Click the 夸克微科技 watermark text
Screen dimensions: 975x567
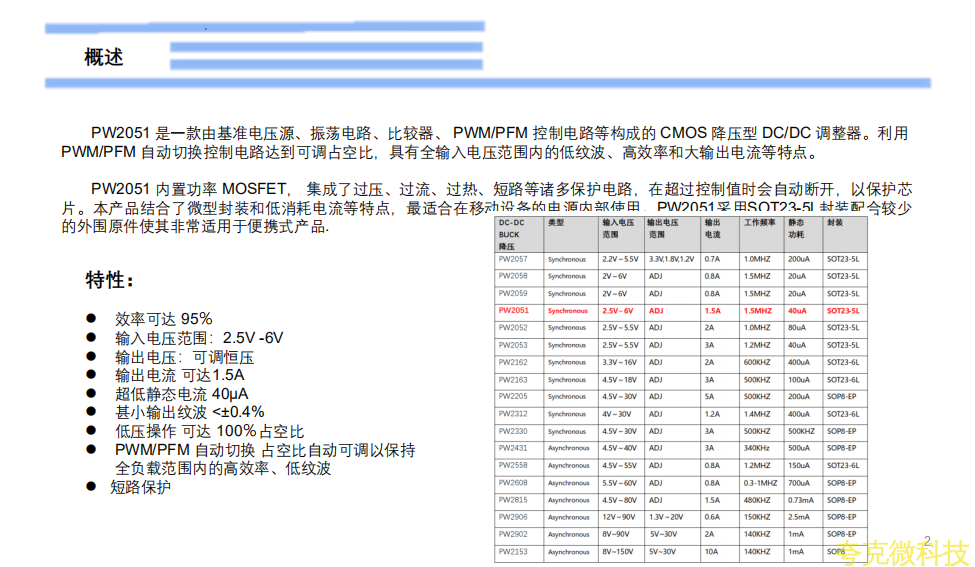point(905,551)
